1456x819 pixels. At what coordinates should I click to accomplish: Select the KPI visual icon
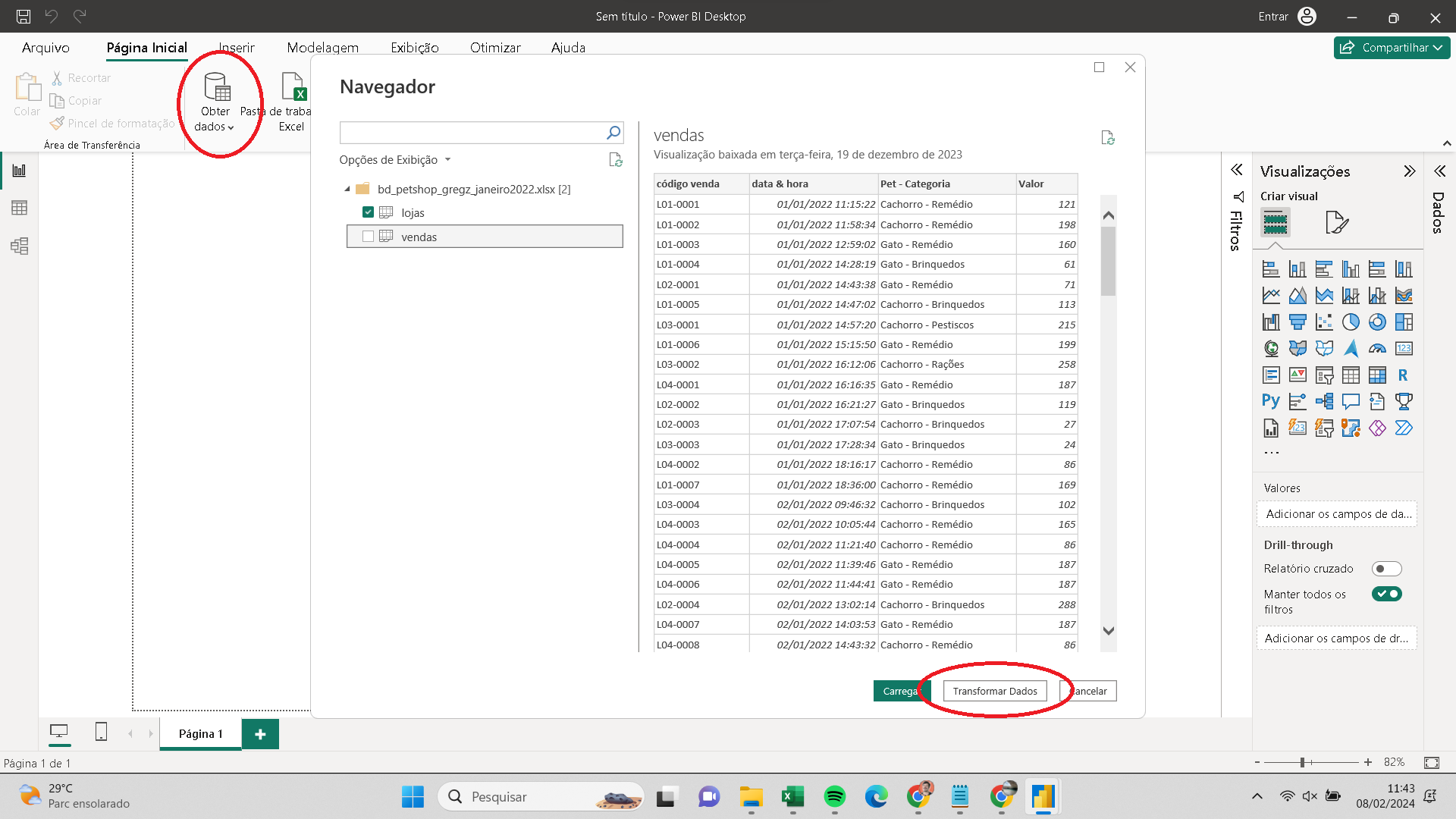click(x=1298, y=375)
